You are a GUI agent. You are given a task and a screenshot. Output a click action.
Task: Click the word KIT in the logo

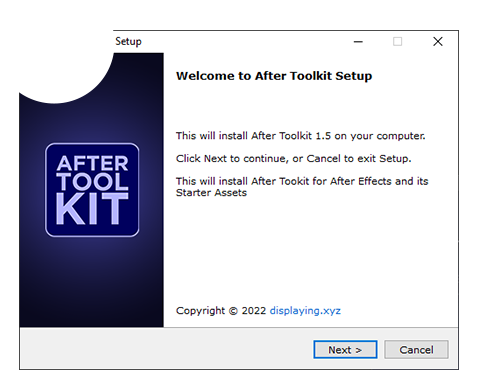pos(92,209)
